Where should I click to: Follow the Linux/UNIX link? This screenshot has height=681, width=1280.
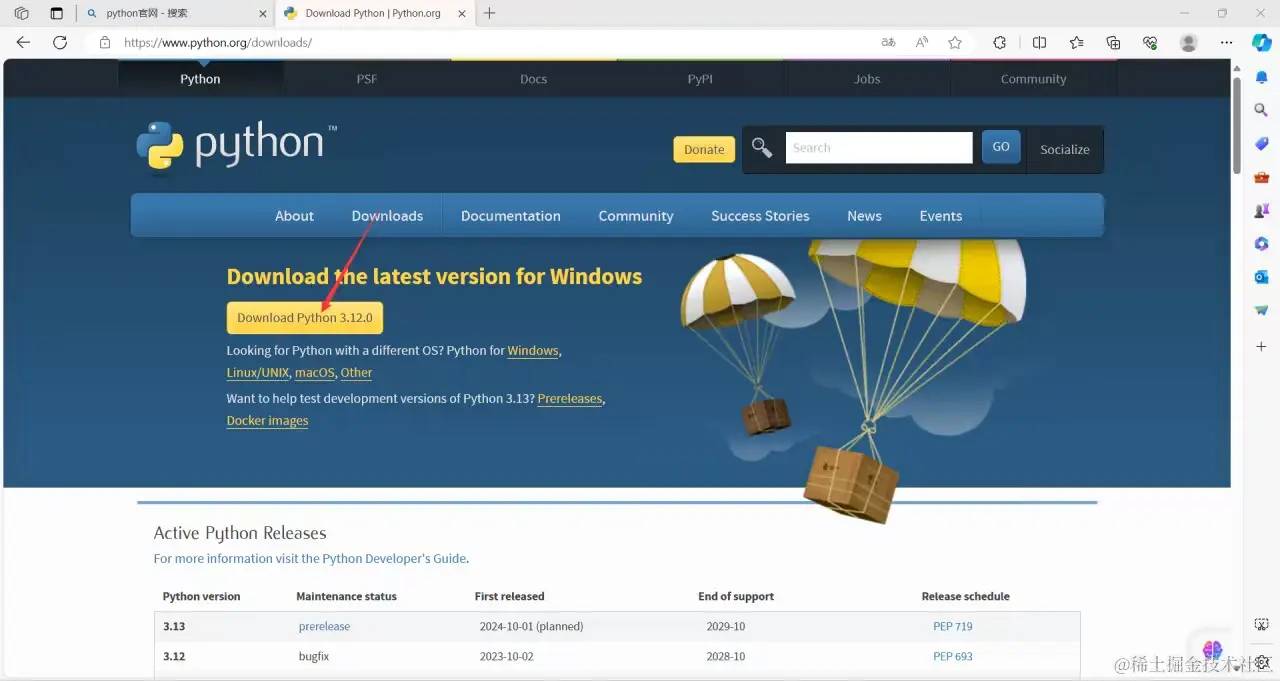pos(258,373)
